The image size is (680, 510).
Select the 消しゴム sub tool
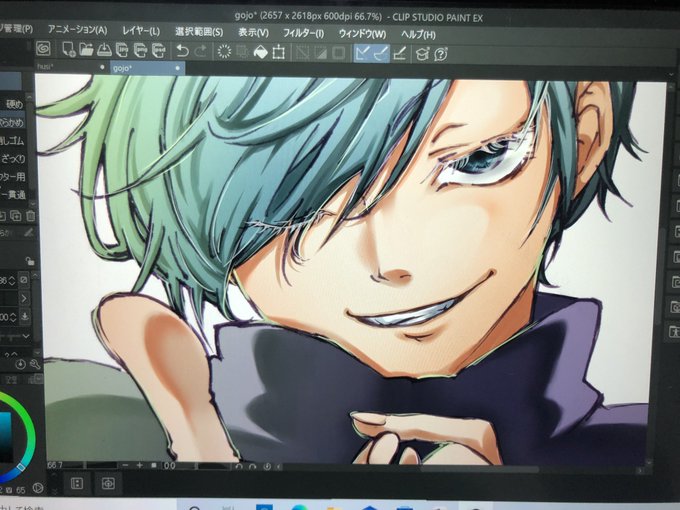coord(12,141)
